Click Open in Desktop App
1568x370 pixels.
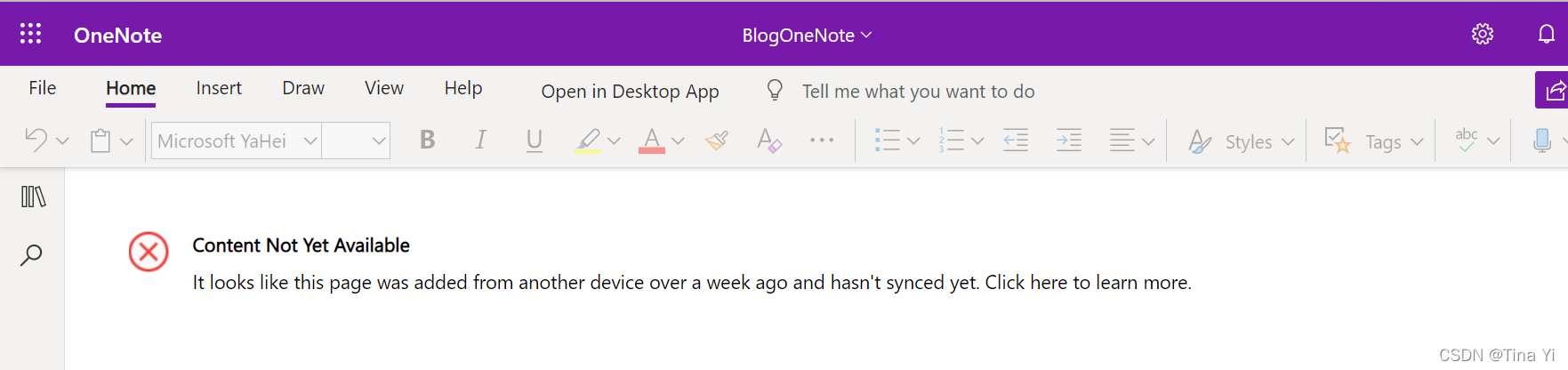click(x=630, y=92)
